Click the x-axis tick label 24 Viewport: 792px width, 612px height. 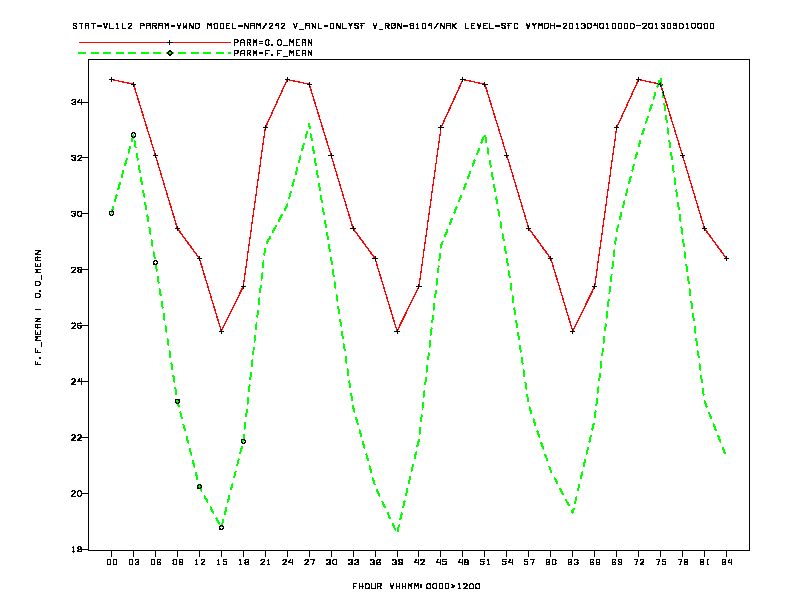click(x=287, y=562)
